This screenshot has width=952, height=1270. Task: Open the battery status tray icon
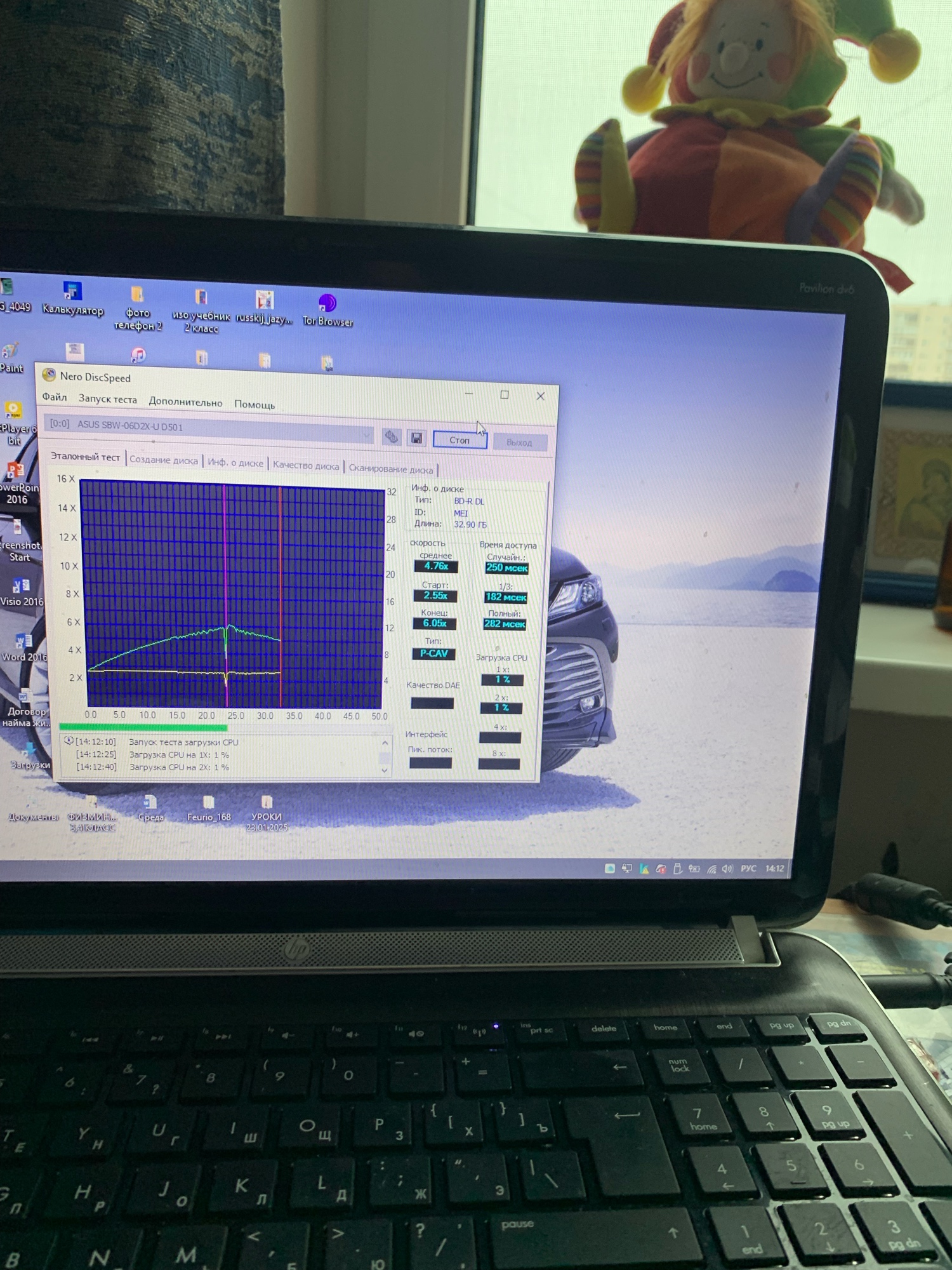click(694, 869)
